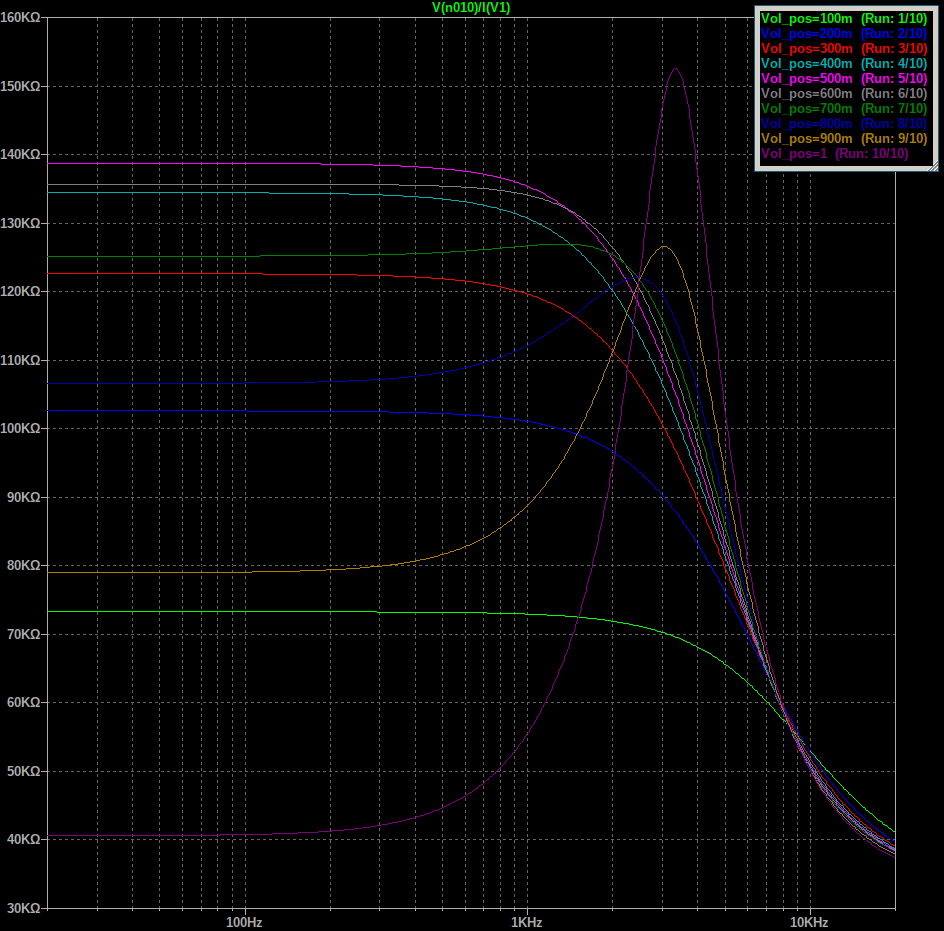The width and height of the screenshot is (944, 931).
Task: Click the 120KΩ vertical axis label
Action: tap(20, 291)
